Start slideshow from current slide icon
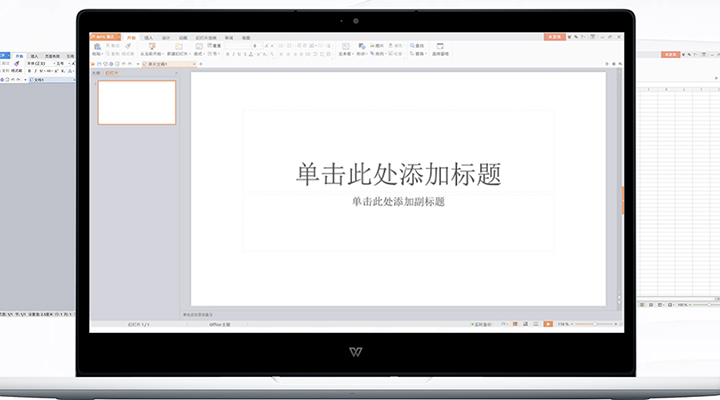 click(151, 46)
